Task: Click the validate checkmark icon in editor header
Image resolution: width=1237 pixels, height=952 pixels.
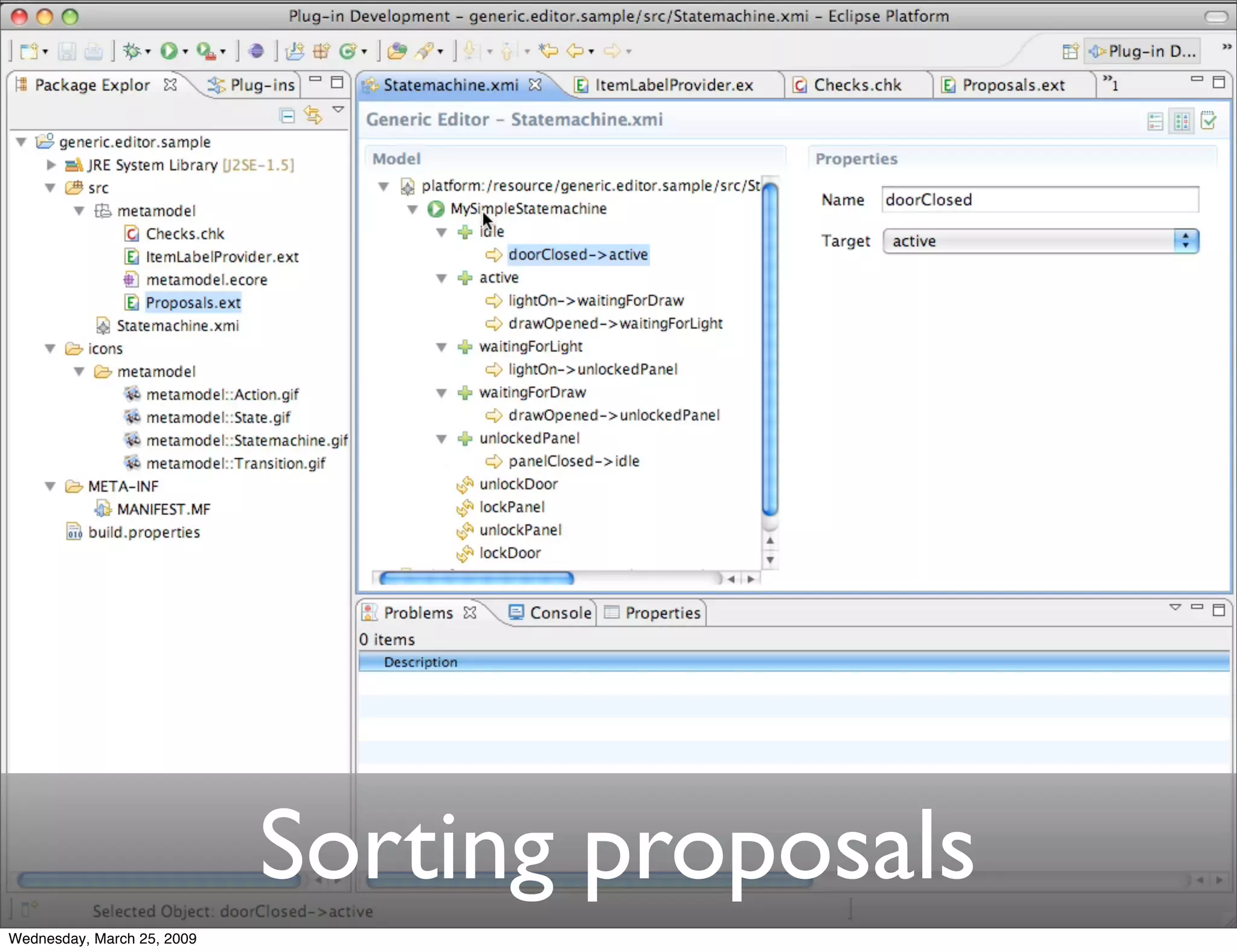Action: click(x=1209, y=121)
